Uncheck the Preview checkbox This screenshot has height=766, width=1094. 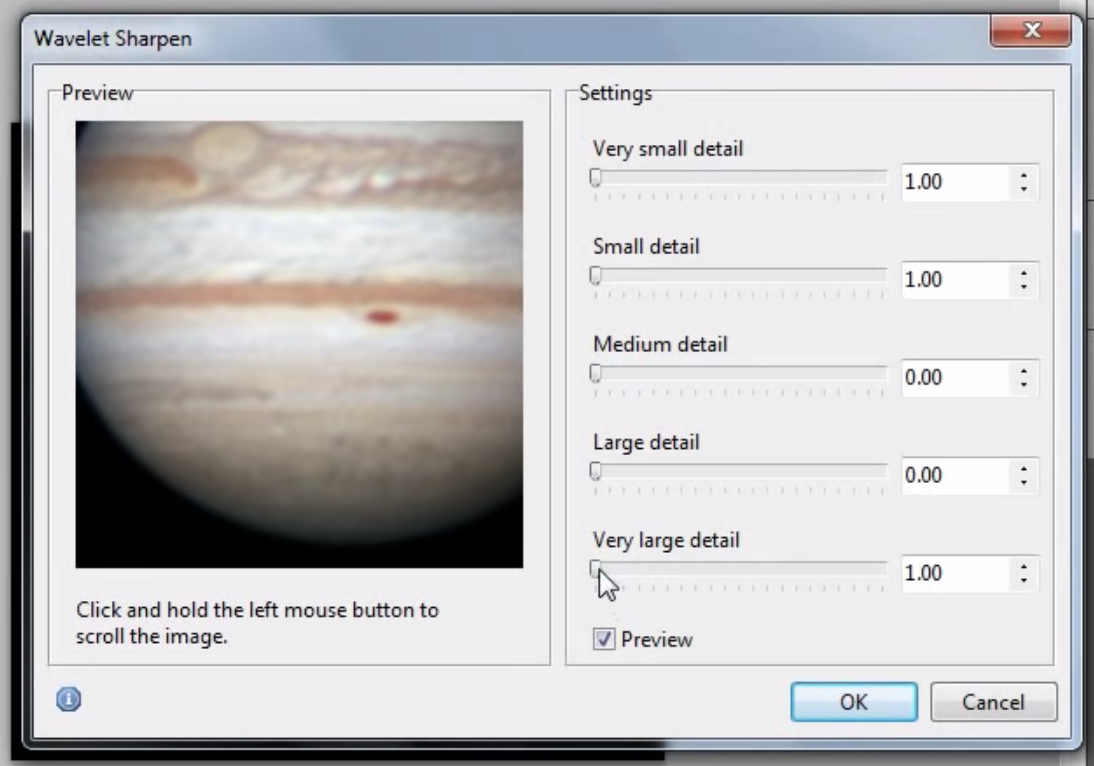604,639
